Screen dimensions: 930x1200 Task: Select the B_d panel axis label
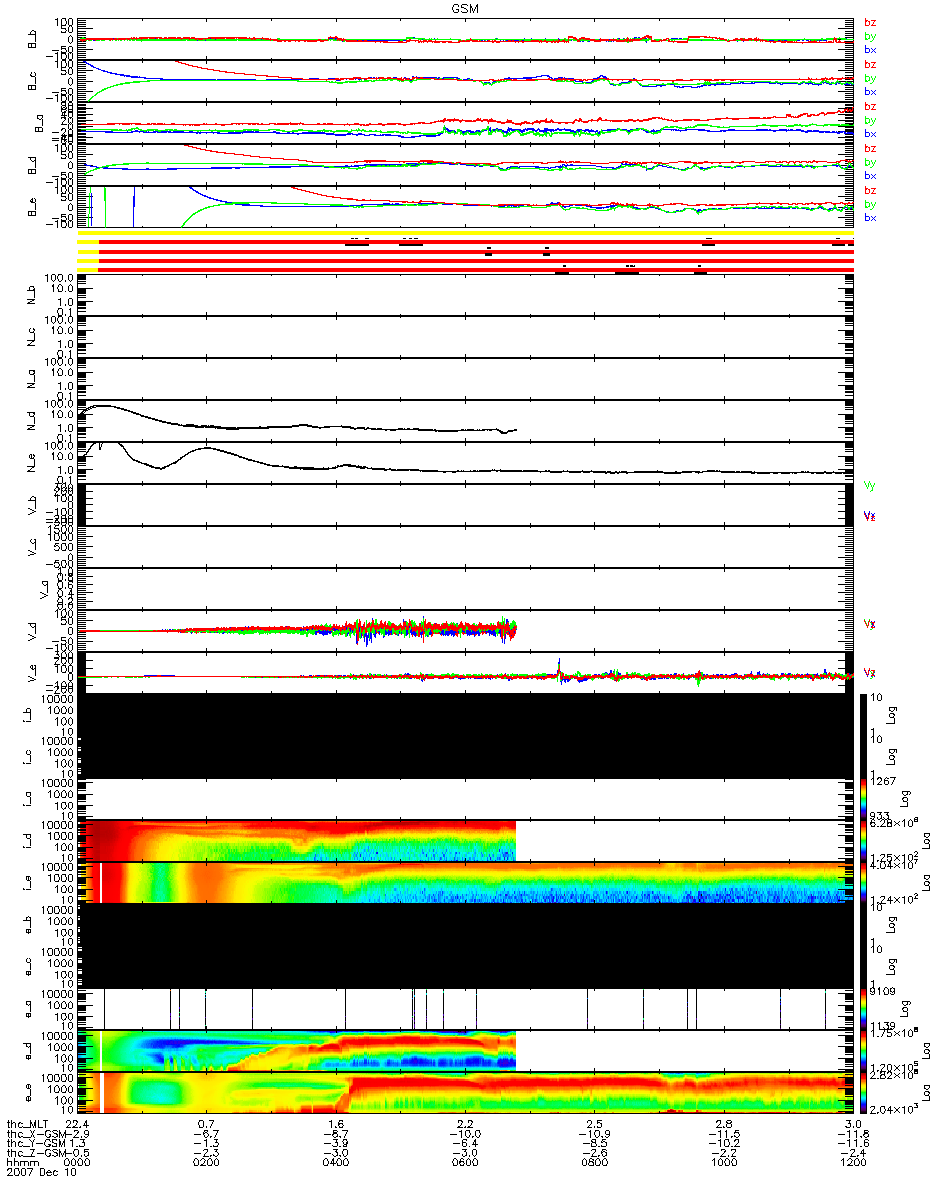(x=32, y=165)
